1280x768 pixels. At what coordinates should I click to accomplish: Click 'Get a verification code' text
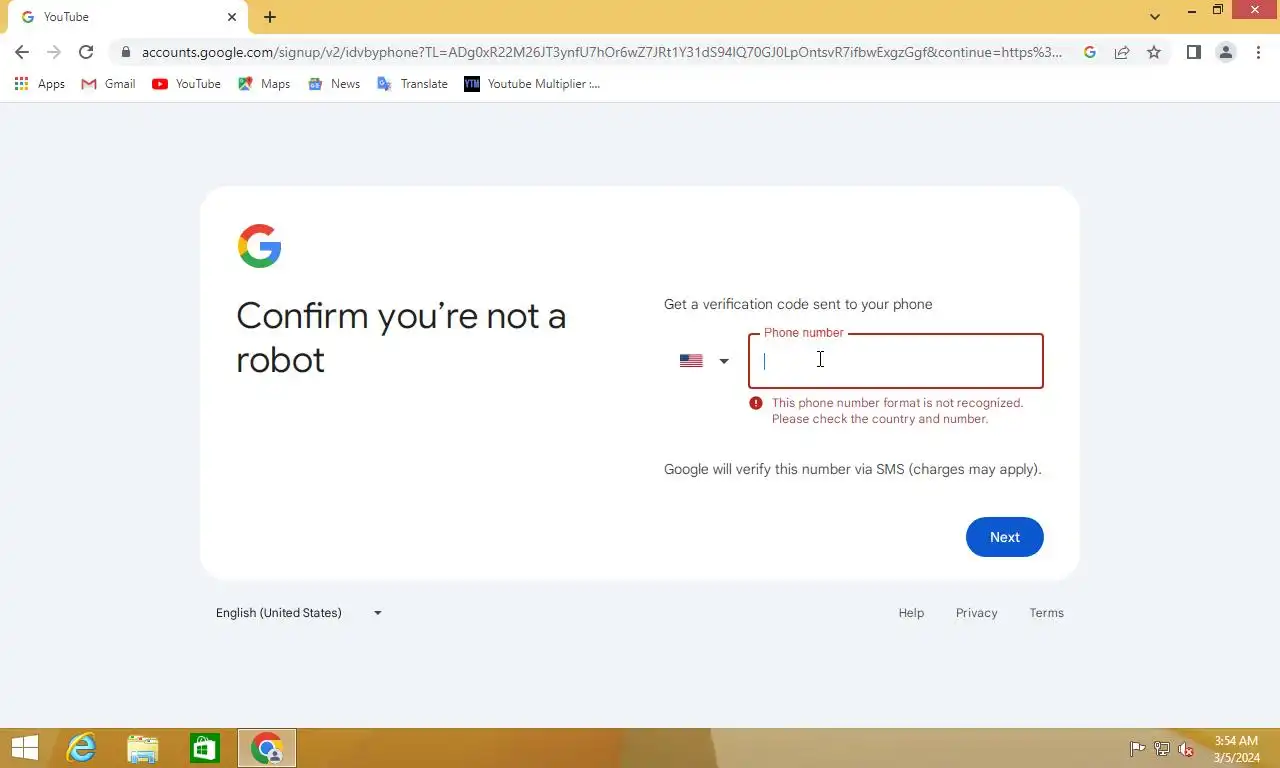coord(798,304)
